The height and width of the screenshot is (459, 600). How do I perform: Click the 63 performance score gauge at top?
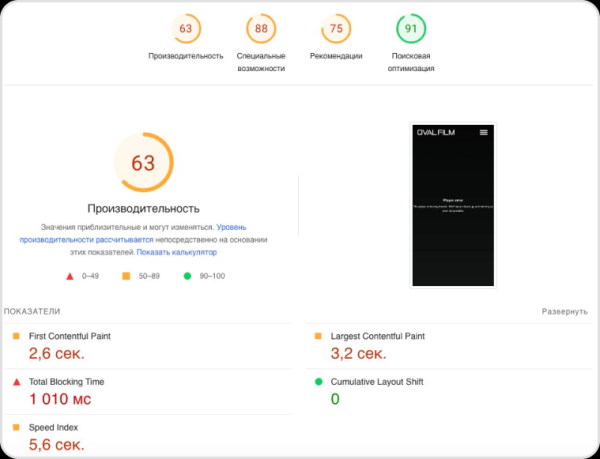185,29
